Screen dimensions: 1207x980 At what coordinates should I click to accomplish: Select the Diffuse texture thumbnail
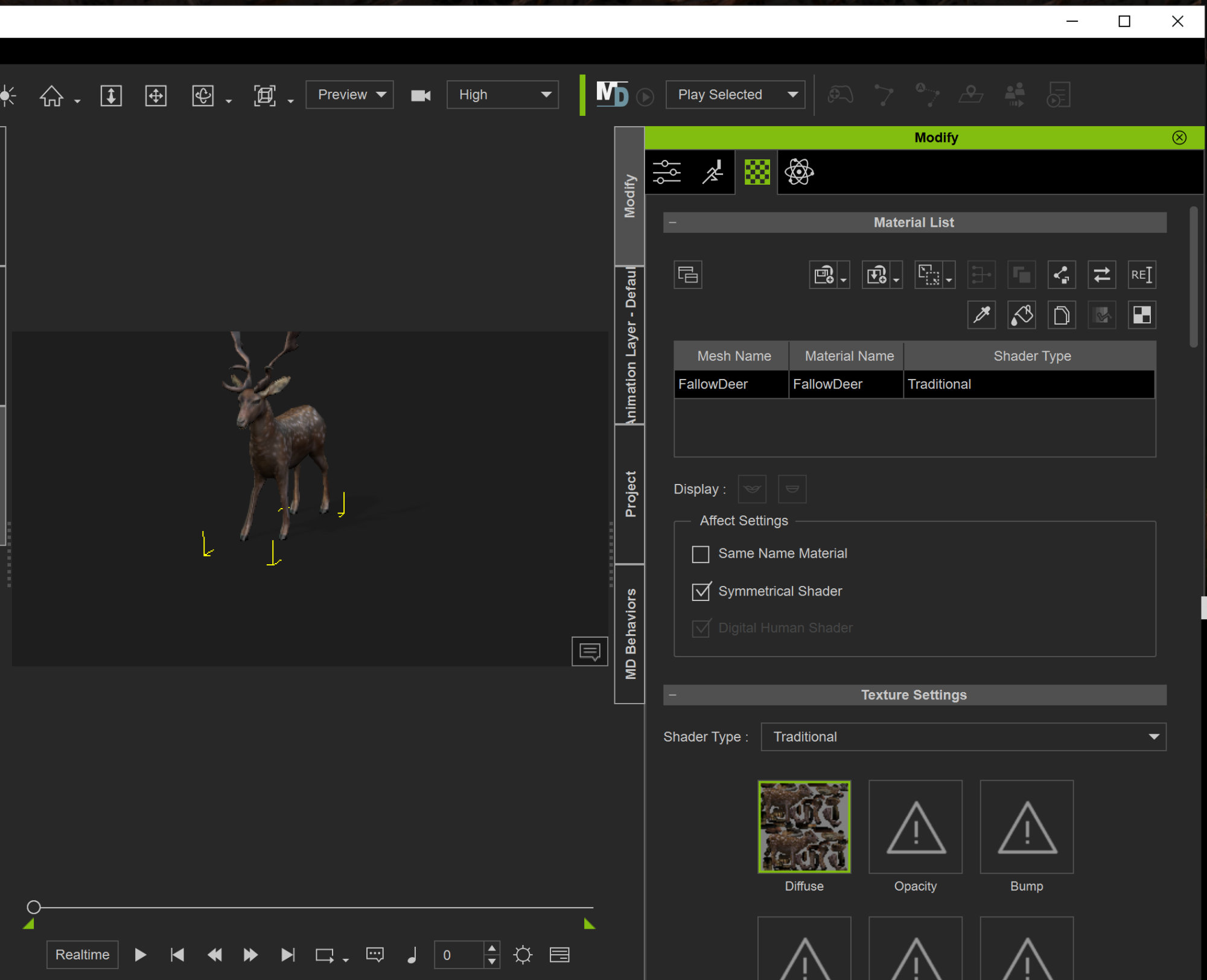[x=804, y=827]
